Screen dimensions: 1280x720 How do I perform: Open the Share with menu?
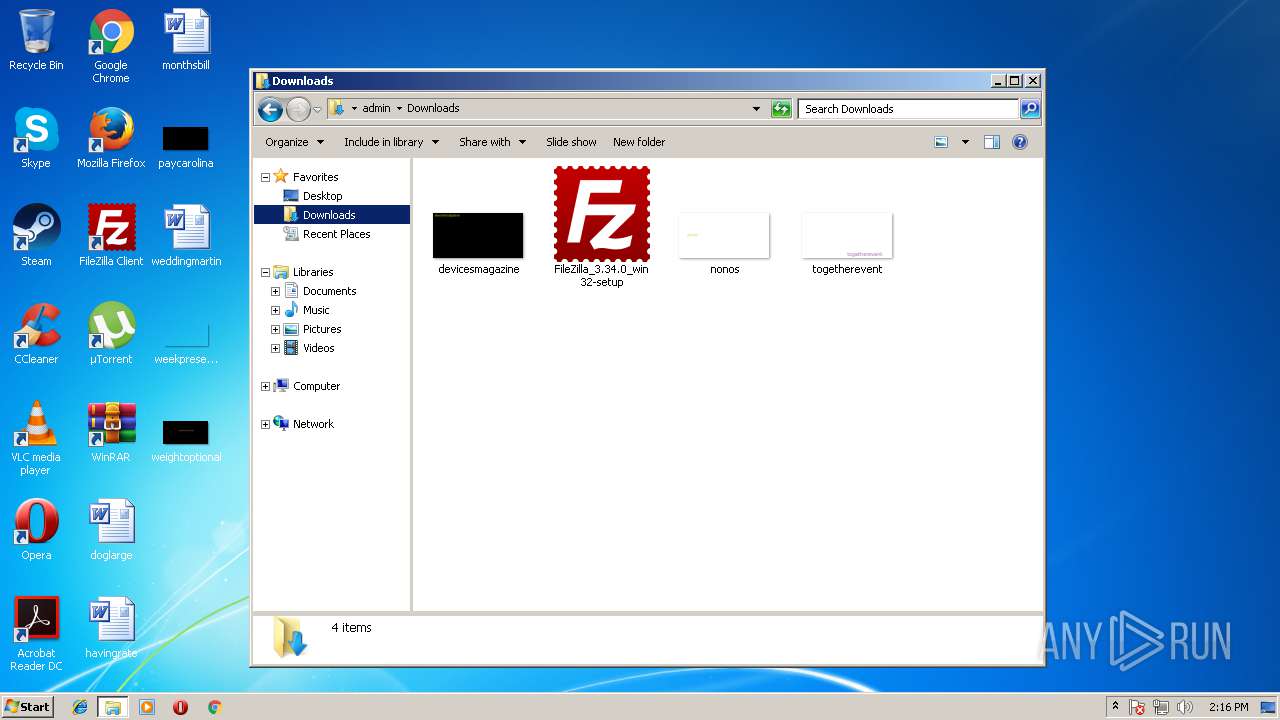tap(492, 142)
